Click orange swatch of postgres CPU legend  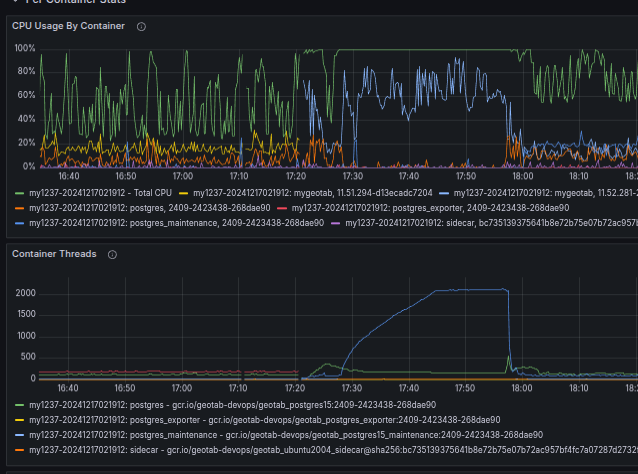click(20, 208)
